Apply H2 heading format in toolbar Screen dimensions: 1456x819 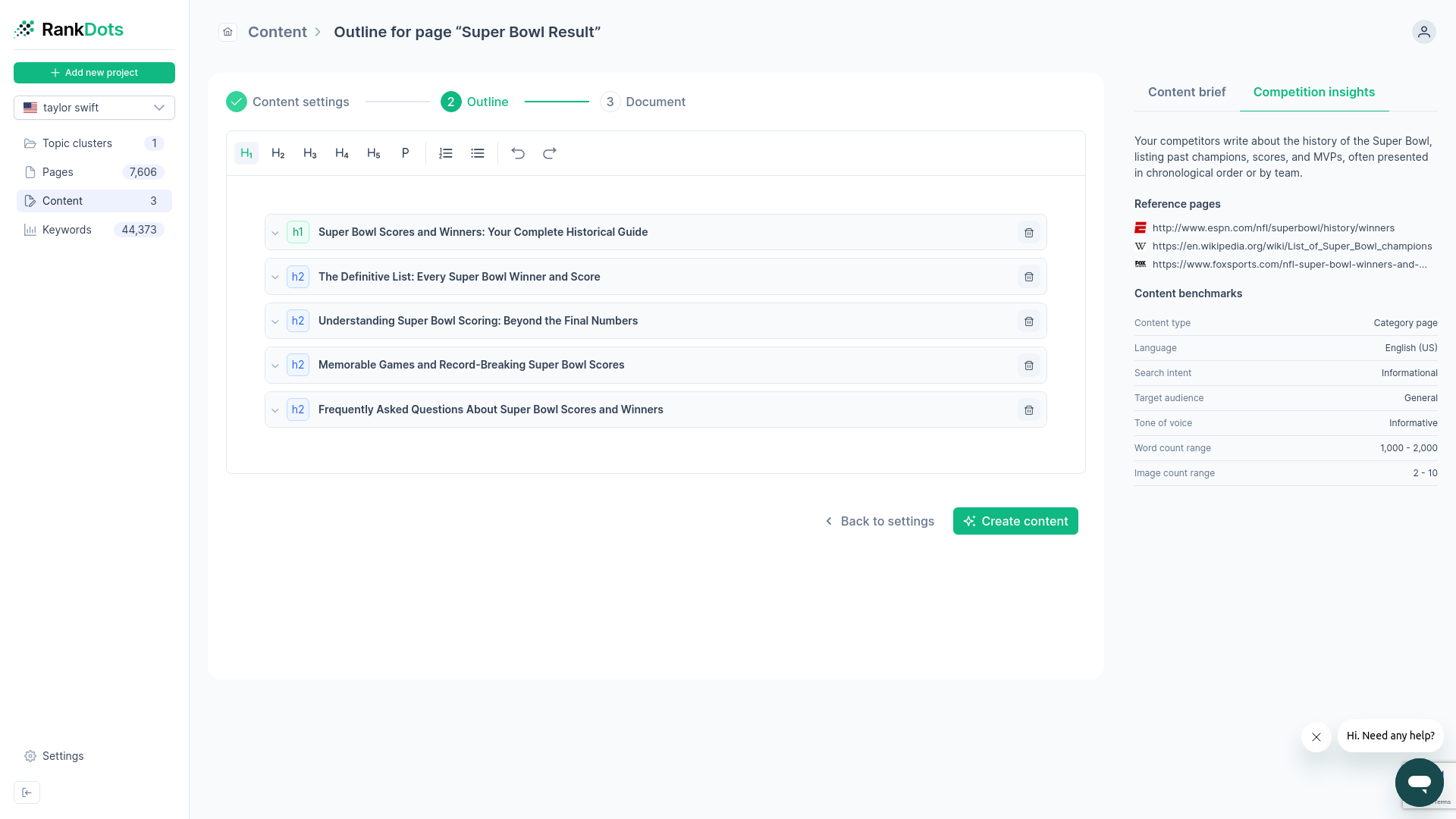(278, 152)
